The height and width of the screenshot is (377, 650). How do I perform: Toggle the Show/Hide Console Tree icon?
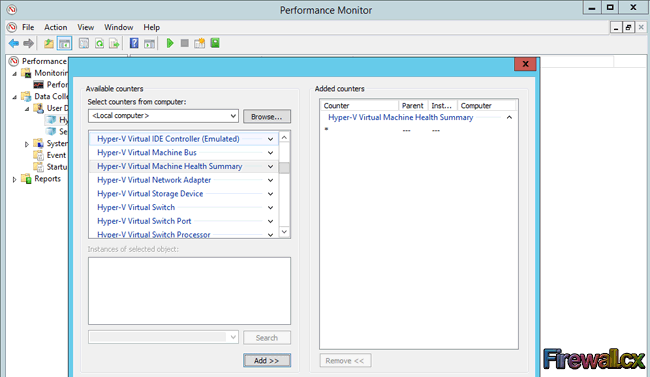tap(65, 43)
